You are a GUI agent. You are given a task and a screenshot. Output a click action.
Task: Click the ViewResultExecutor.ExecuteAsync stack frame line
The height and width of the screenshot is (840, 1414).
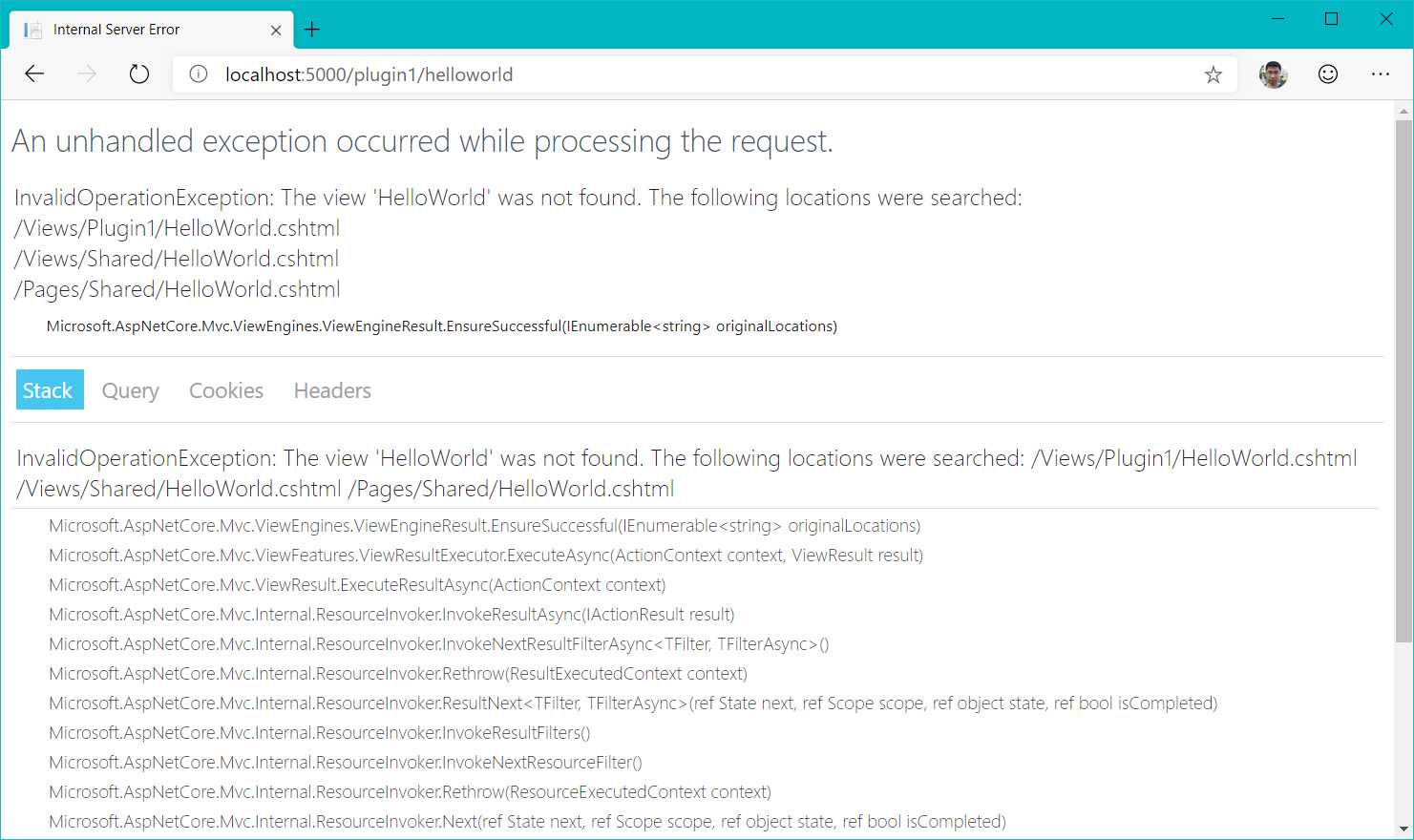tap(486, 556)
